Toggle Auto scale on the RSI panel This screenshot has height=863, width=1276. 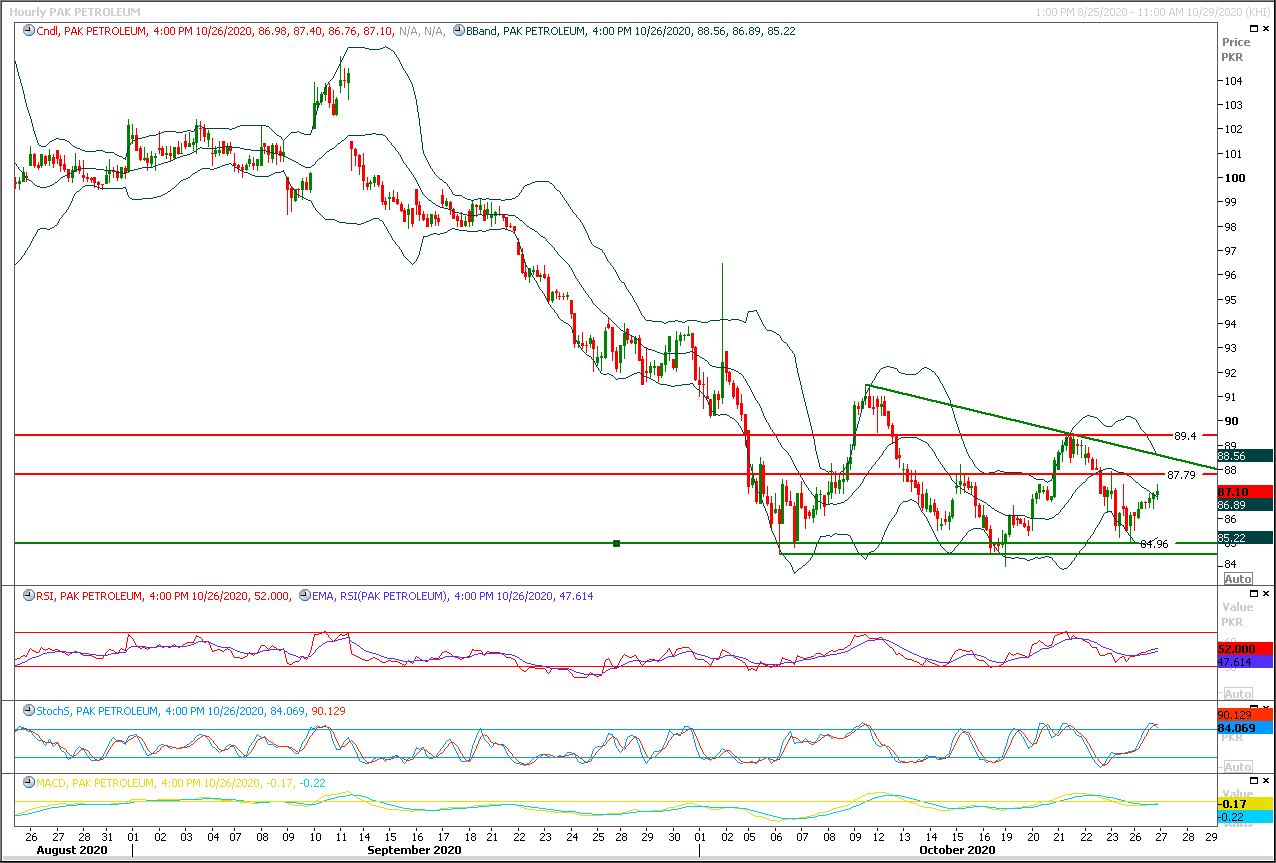pyautogui.click(x=1237, y=694)
